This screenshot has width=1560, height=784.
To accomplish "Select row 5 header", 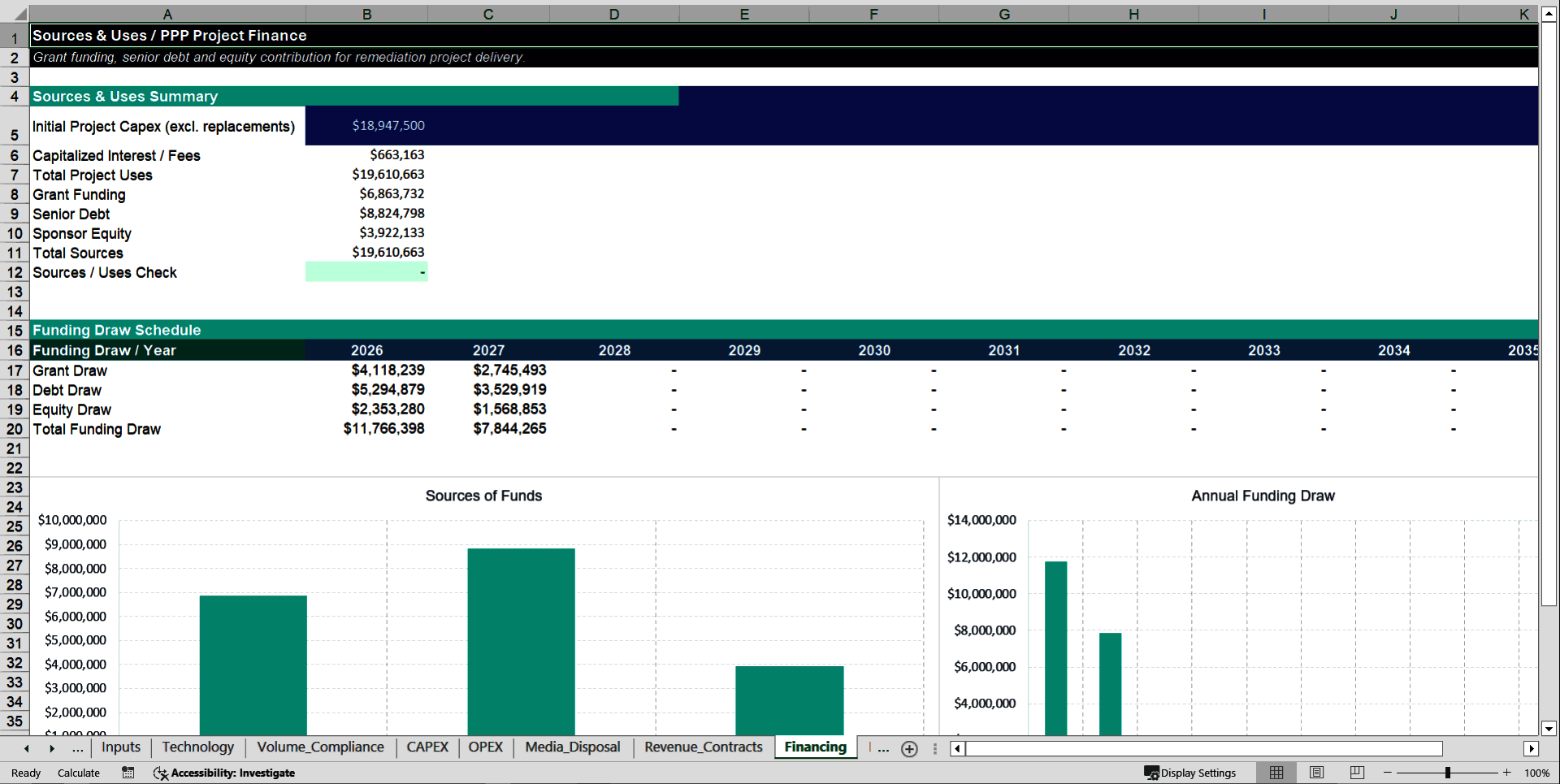I will 15,126.
